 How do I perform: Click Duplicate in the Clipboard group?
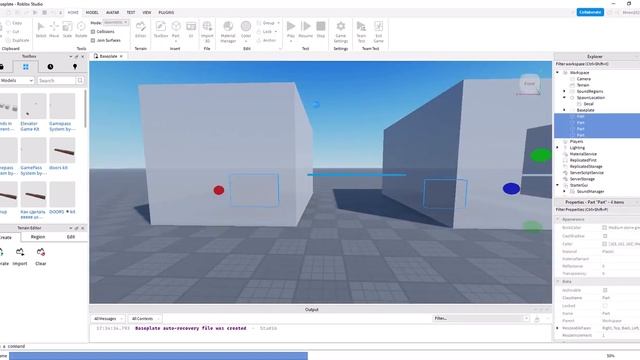click(17, 40)
